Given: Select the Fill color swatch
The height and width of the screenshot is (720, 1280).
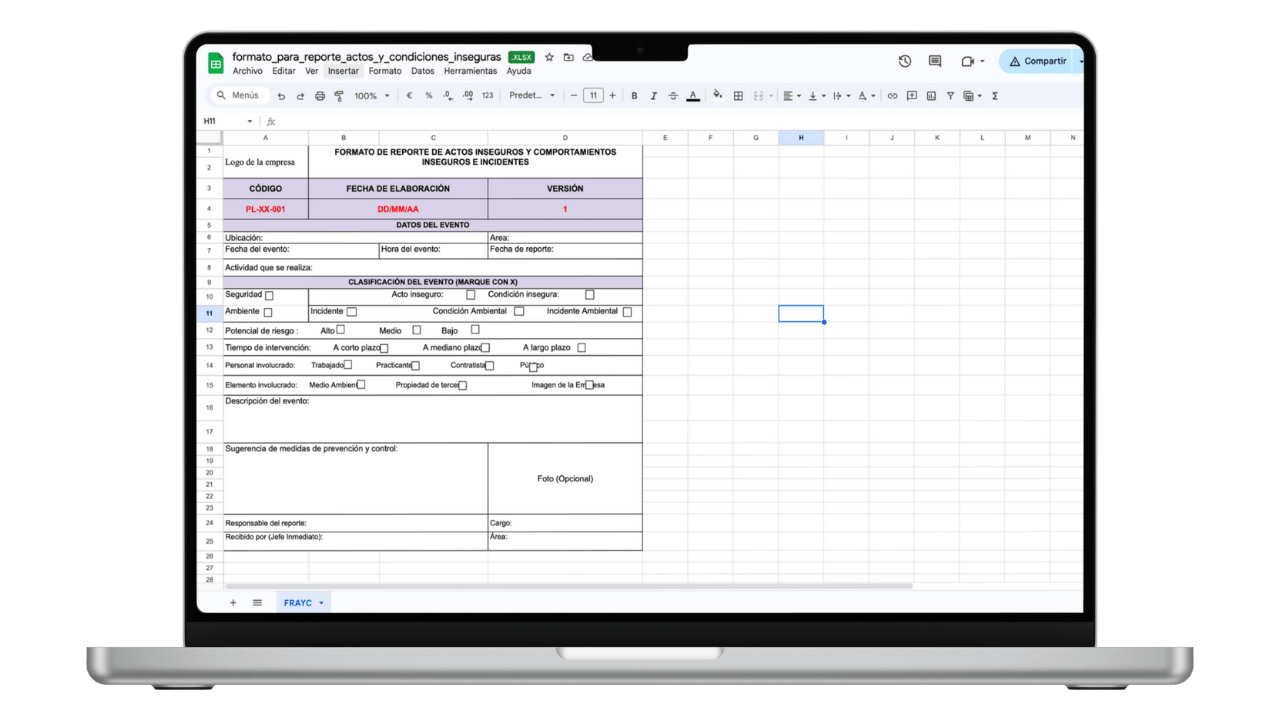Looking at the screenshot, I should [718, 95].
